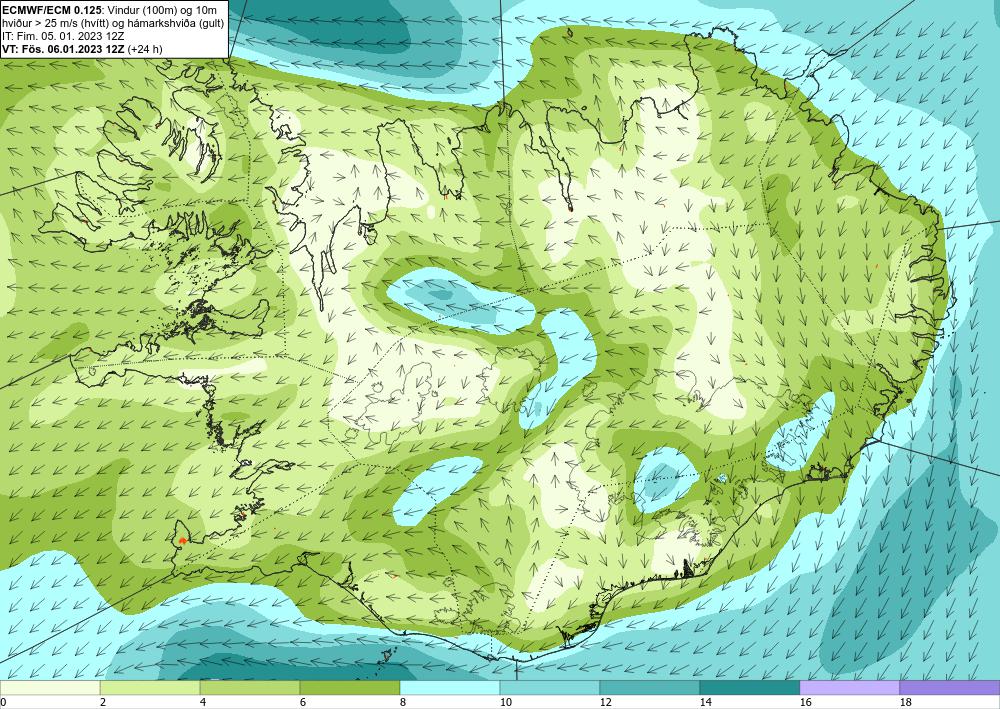Click the legend label '12'
Image resolution: width=1000 pixels, height=709 pixels.
pos(605,703)
